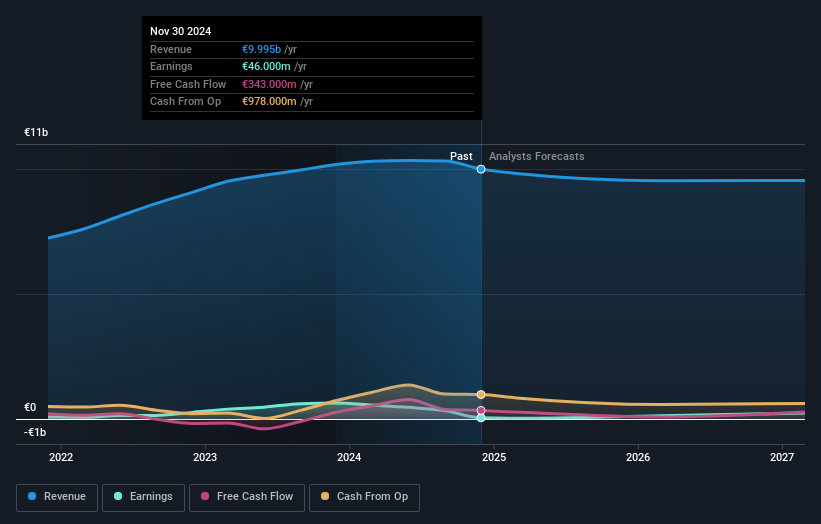Click the teal Earnings data point marker

(x=481, y=418)
